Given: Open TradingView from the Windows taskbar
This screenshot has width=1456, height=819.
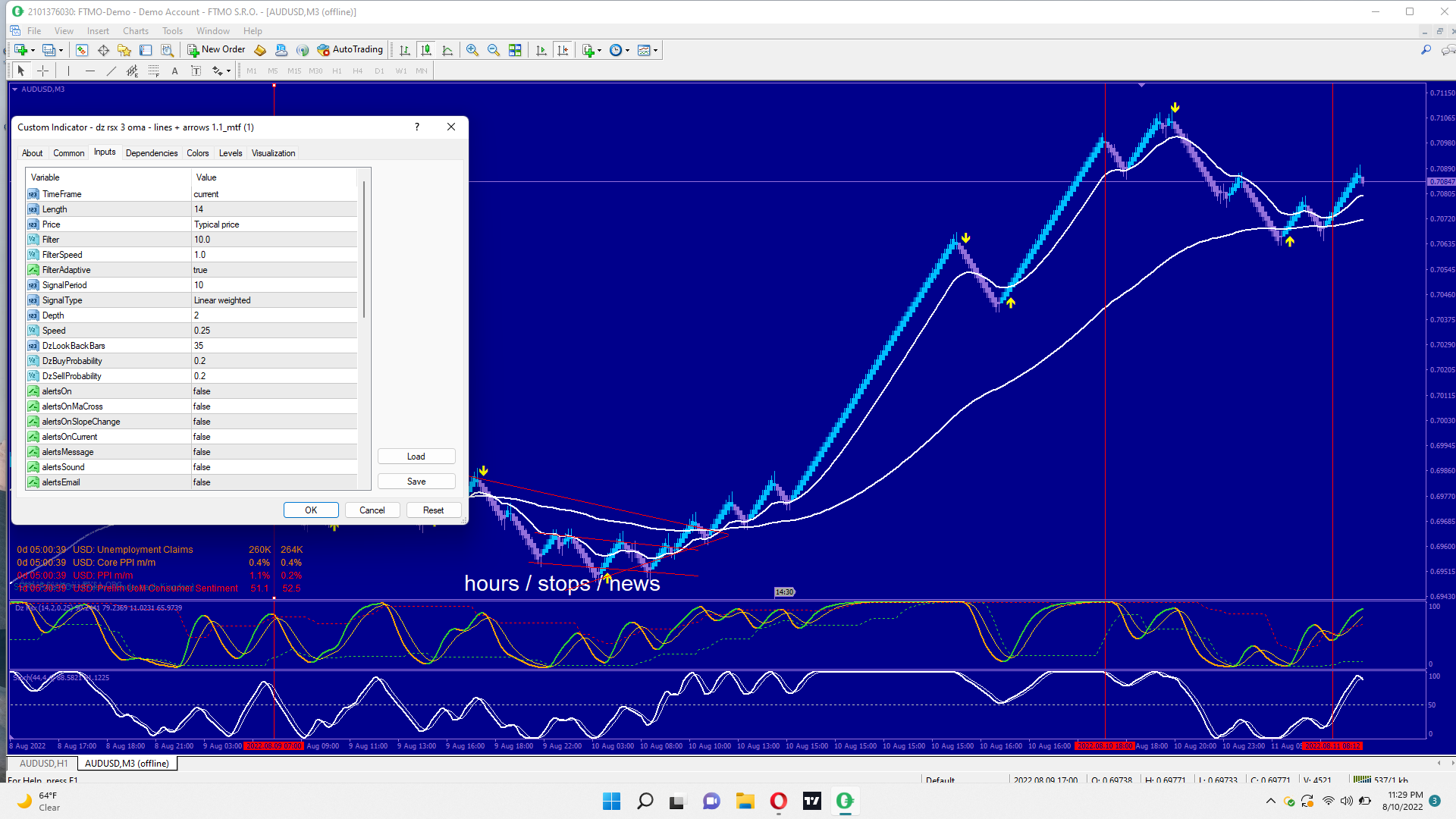Looking at the screenshot, I should [x=812, y=801].
